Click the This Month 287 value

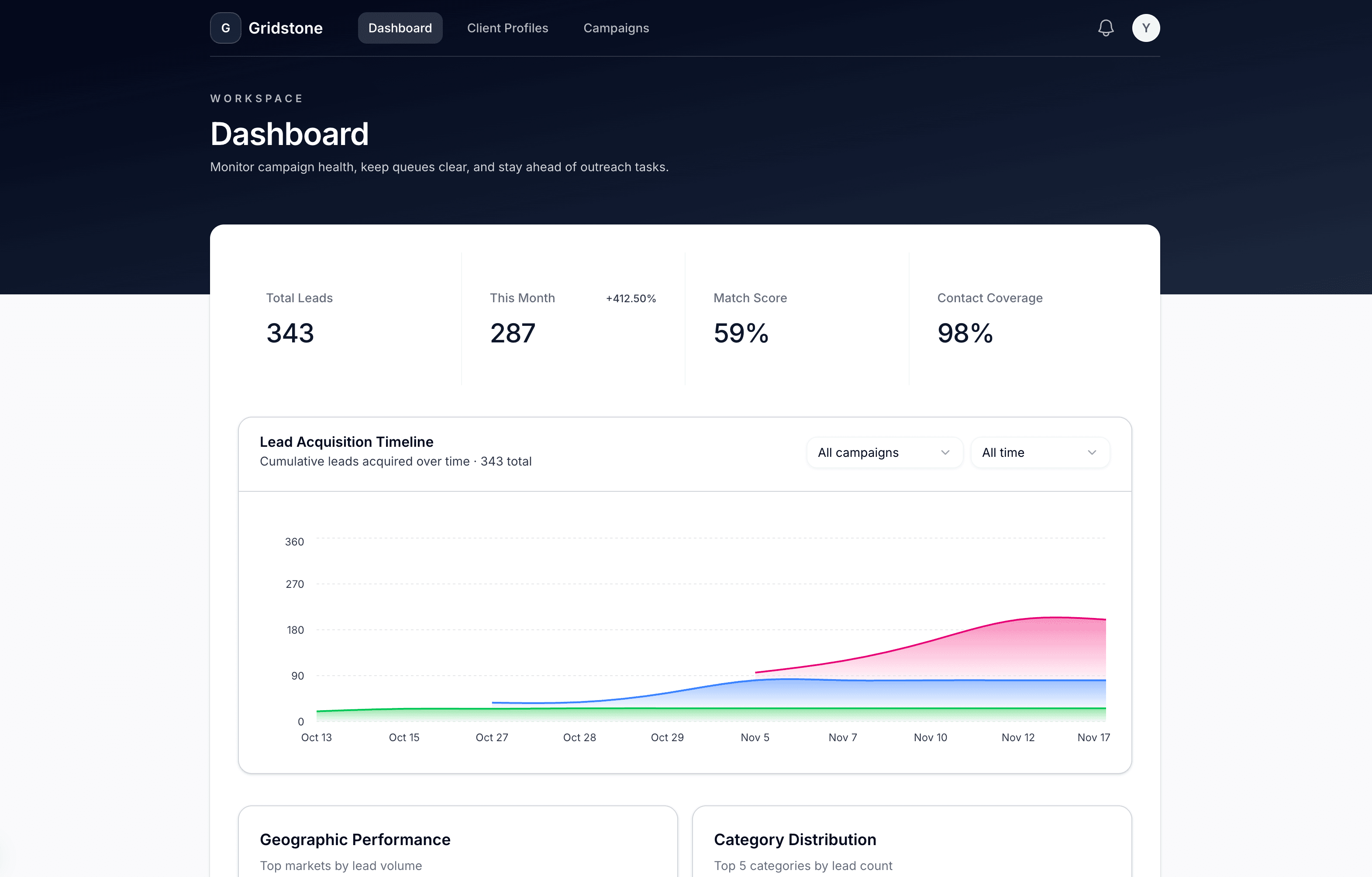pyautogui.click(x=512, y=333)
